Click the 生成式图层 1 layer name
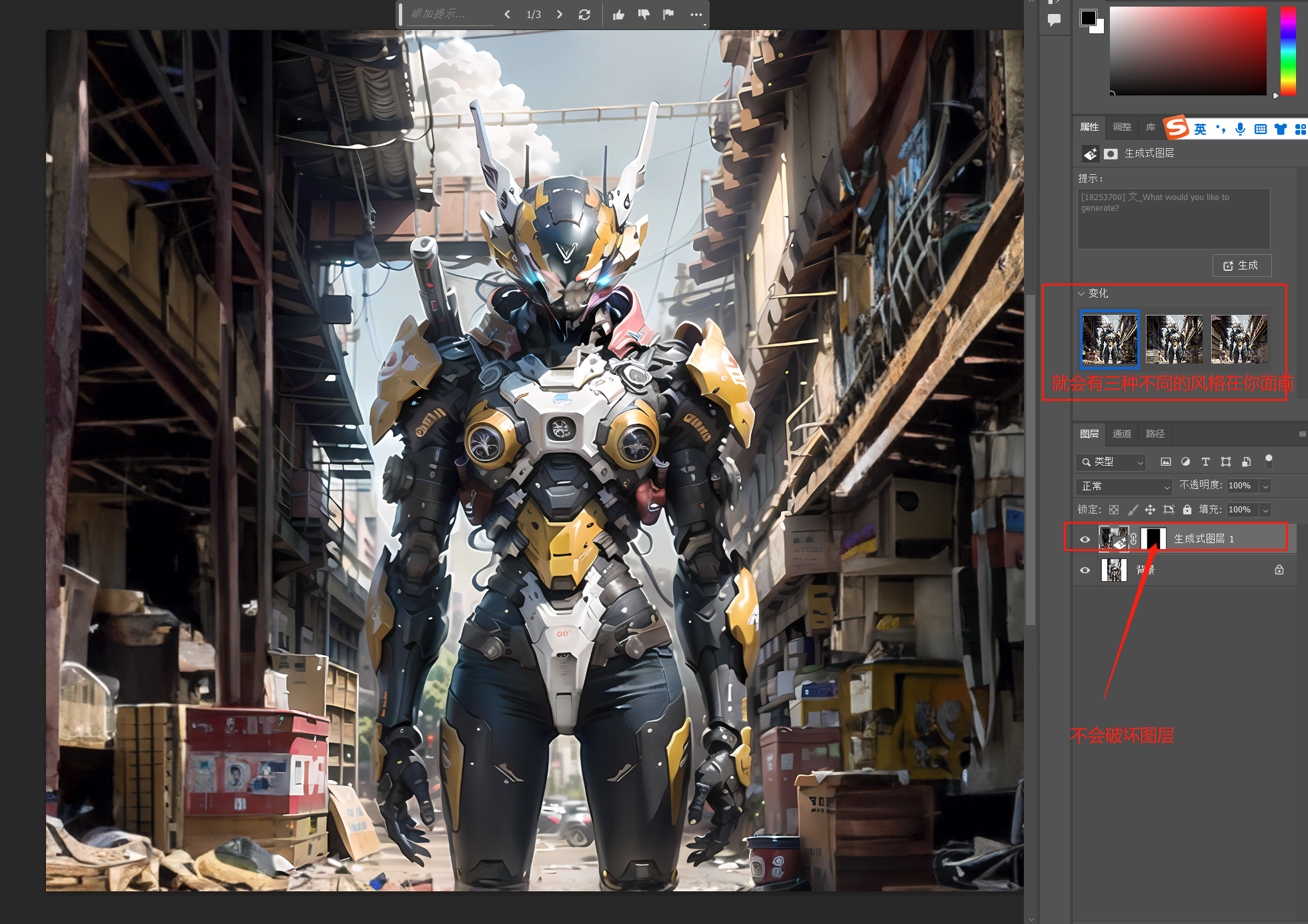This screenshot has width=1308, height=924. tap(1204, 539)
